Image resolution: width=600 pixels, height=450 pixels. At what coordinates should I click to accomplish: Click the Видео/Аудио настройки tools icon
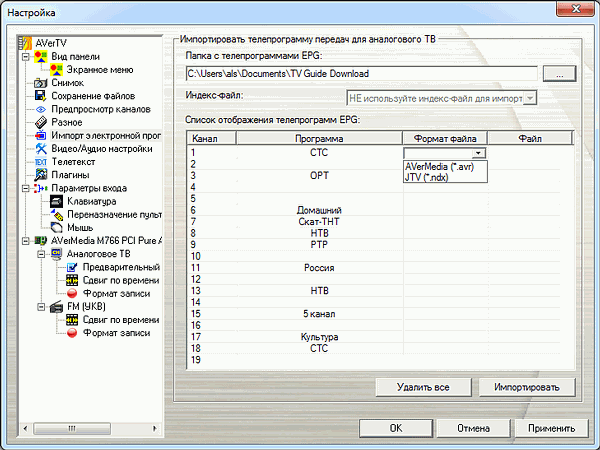(41, 148)
